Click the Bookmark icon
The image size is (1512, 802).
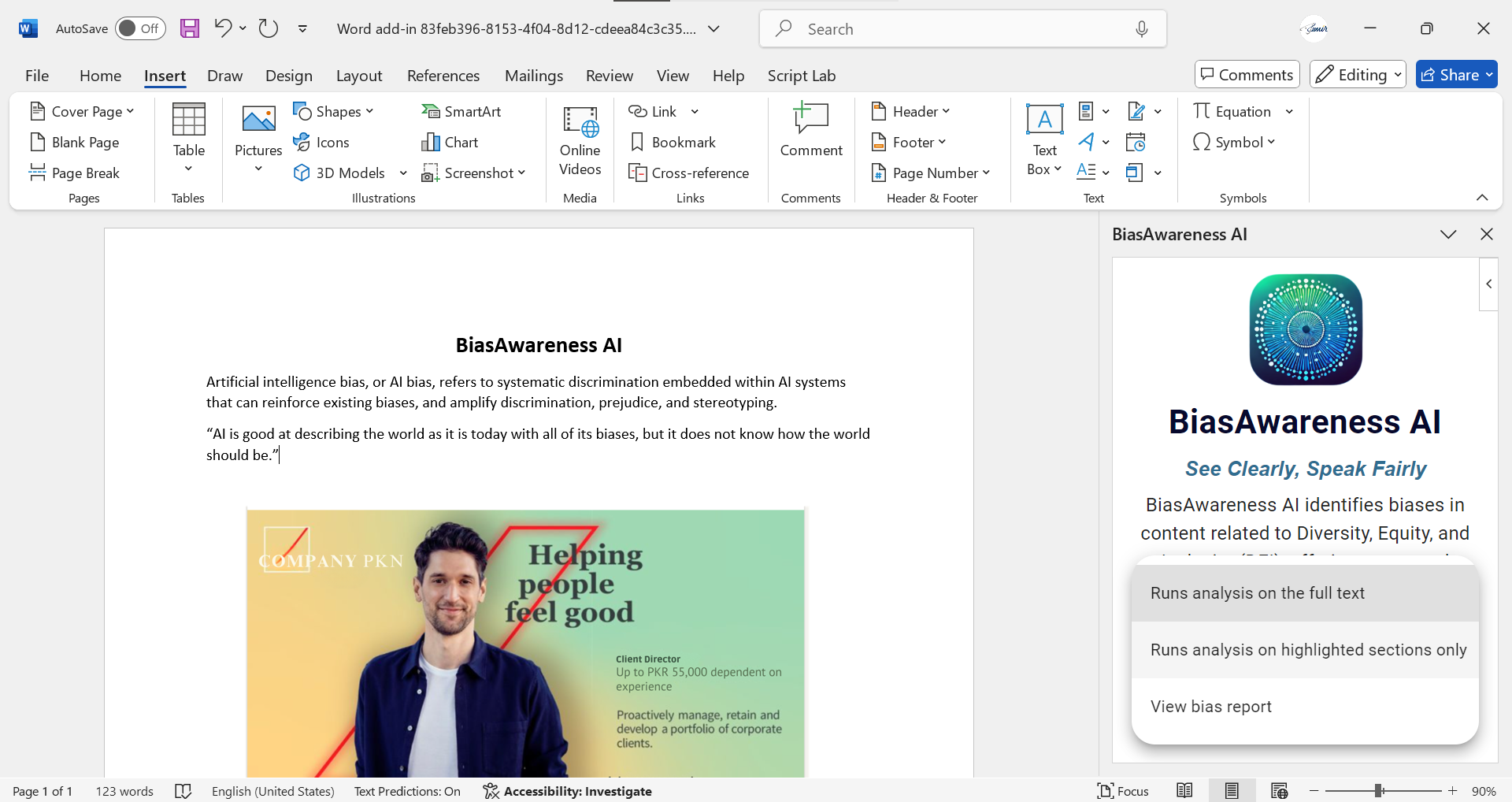pos(638,143)
